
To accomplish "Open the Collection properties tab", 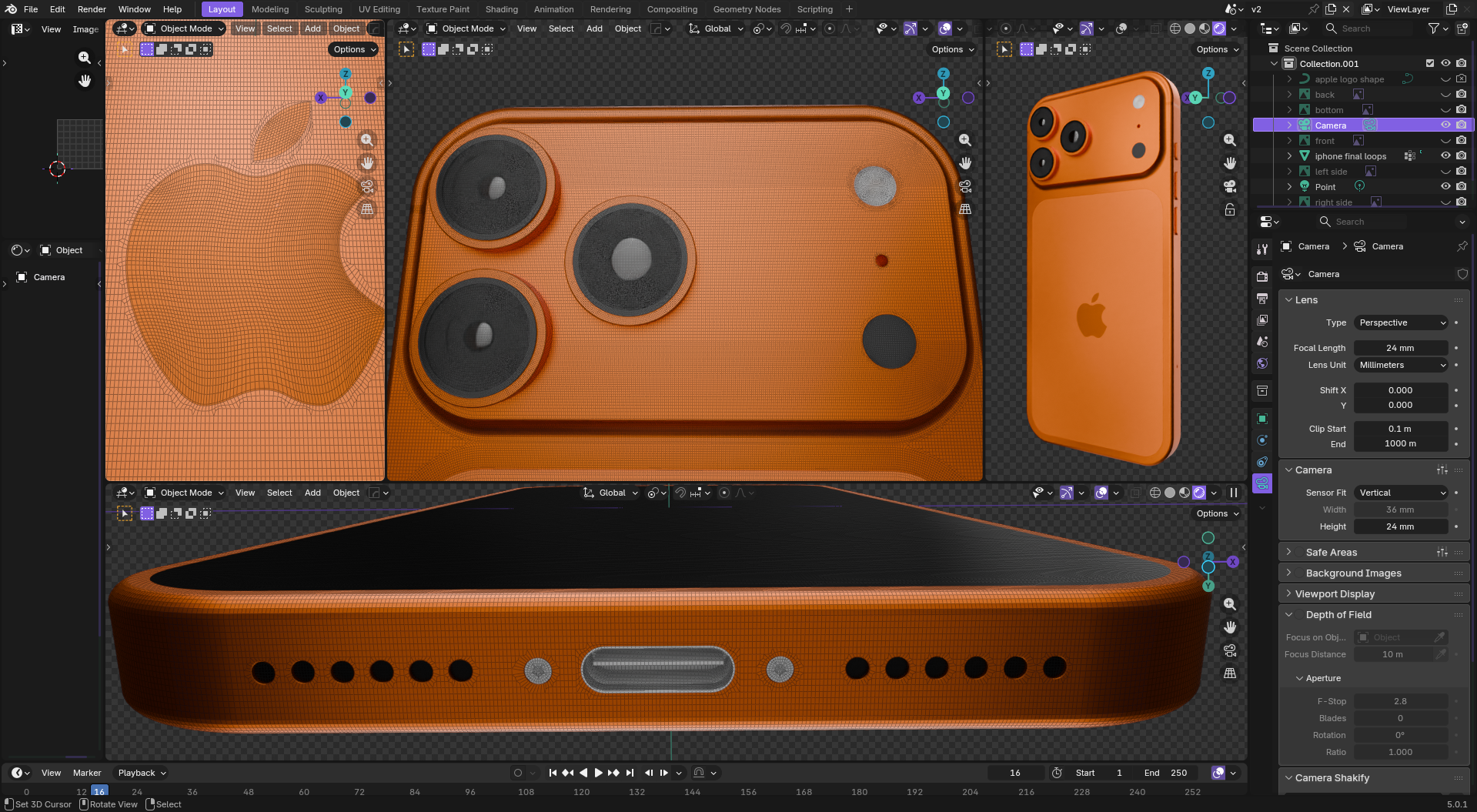I will 1262,391.
